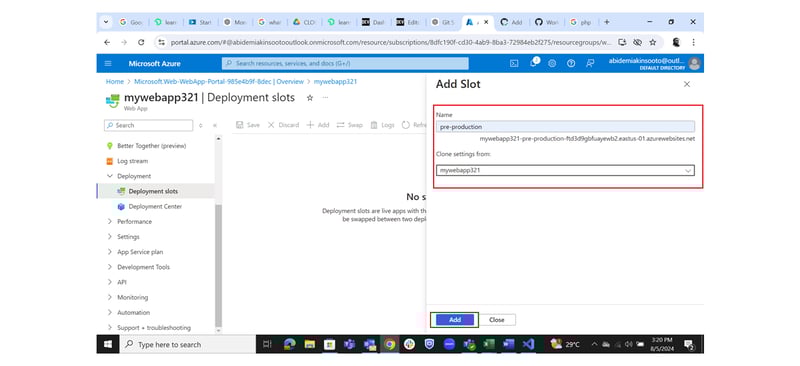Open a new browser tab

click(607, 22)
